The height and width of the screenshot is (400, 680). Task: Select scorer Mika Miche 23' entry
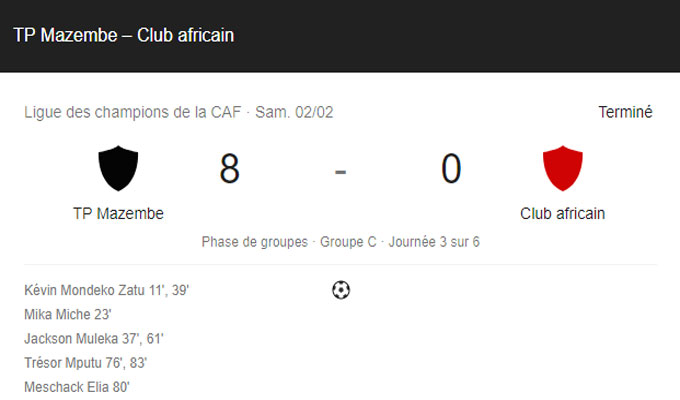point(68,314)
